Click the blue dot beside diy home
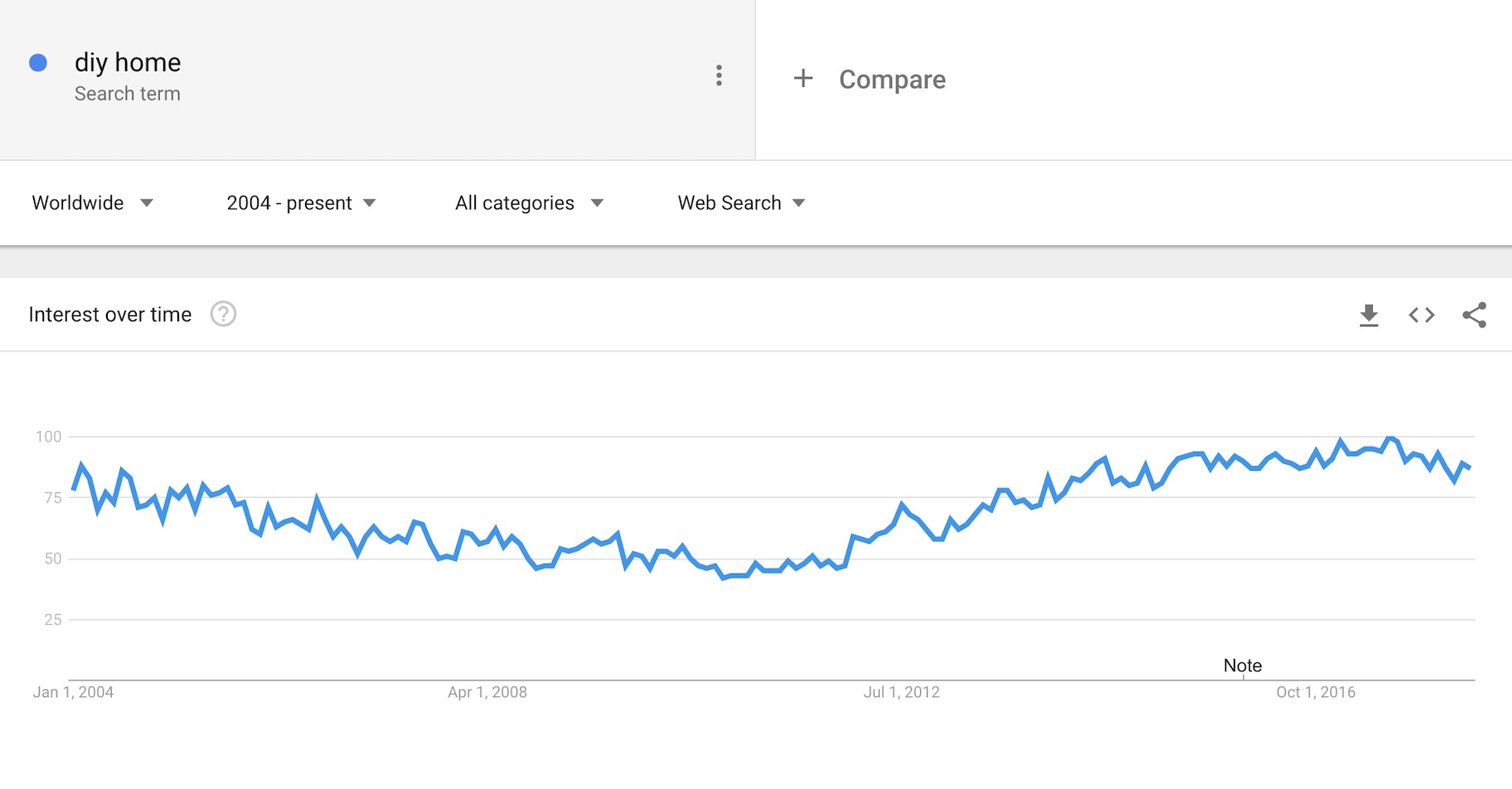This screenshot has width=1512, height=789. coord(38,63)
